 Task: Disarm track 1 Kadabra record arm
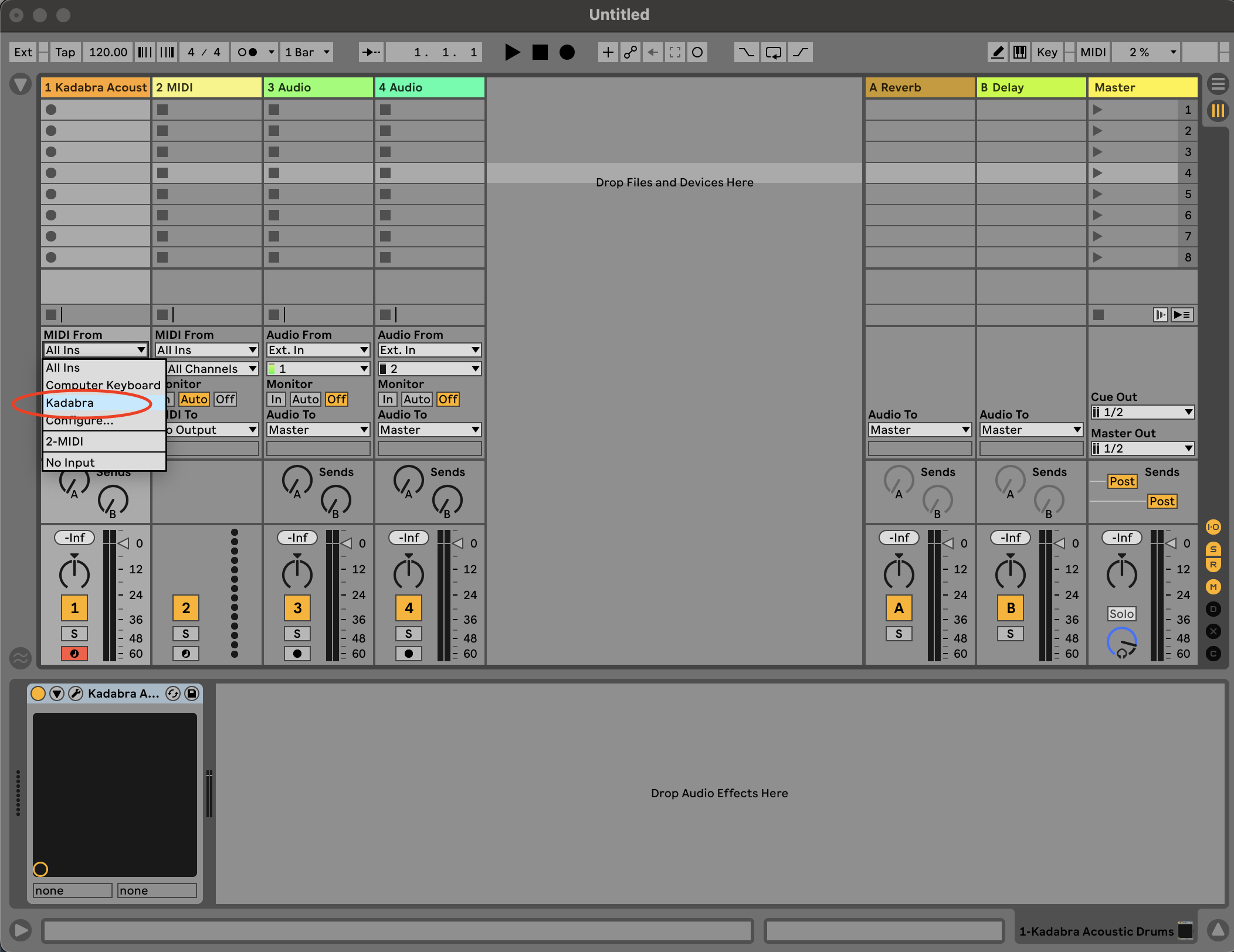point(74,654)
